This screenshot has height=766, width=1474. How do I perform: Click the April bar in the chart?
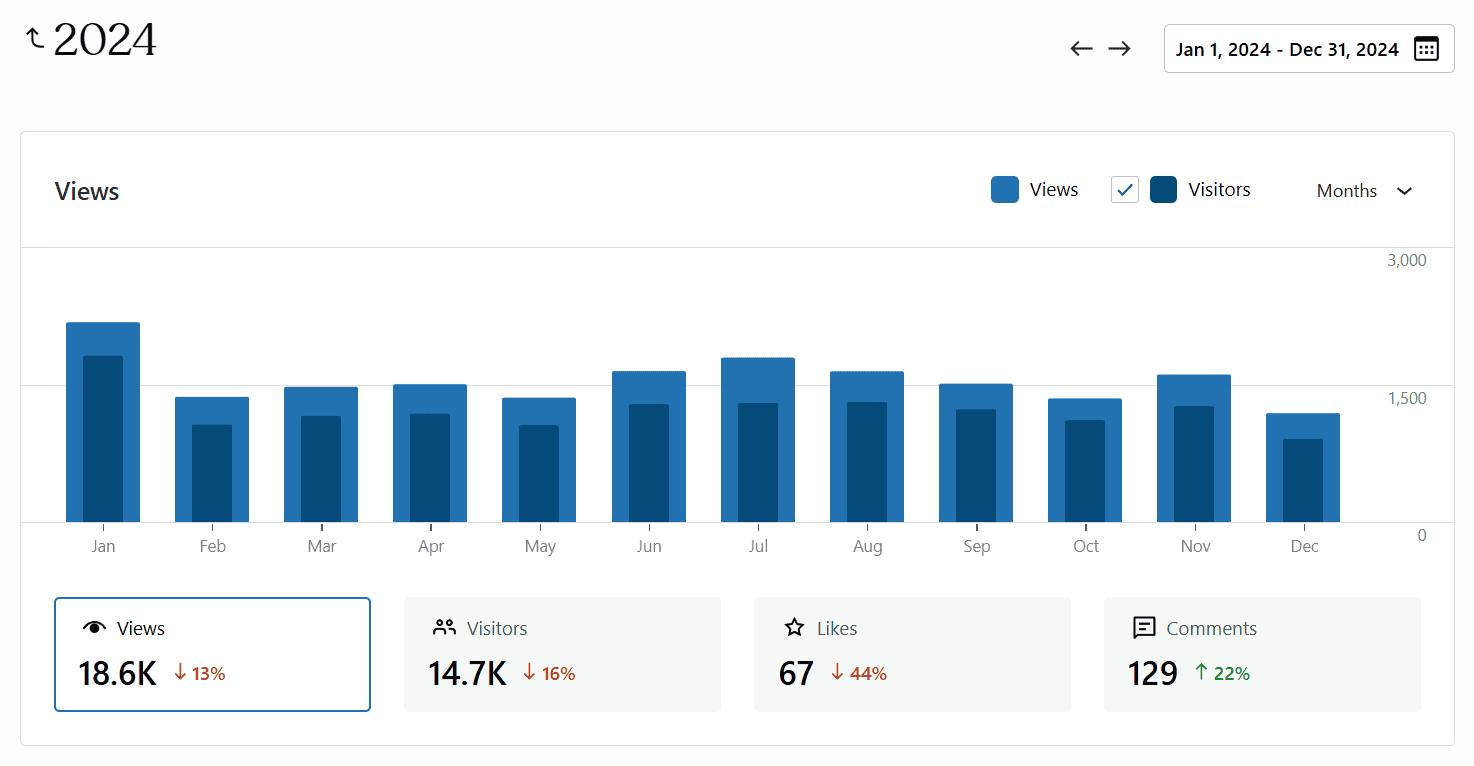[x=430, y=453]
